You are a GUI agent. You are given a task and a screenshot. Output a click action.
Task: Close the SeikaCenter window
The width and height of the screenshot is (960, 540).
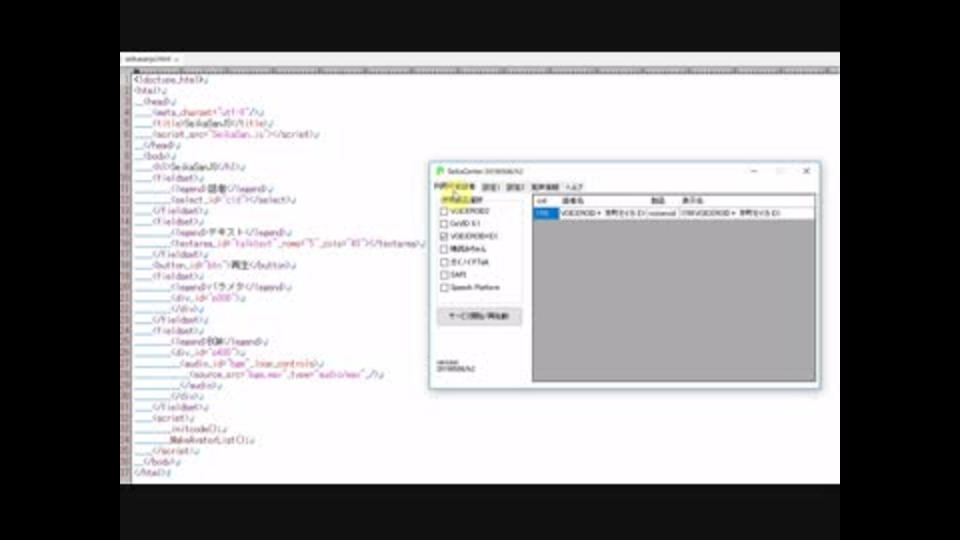pyautogui.click(x=806, y=171)
